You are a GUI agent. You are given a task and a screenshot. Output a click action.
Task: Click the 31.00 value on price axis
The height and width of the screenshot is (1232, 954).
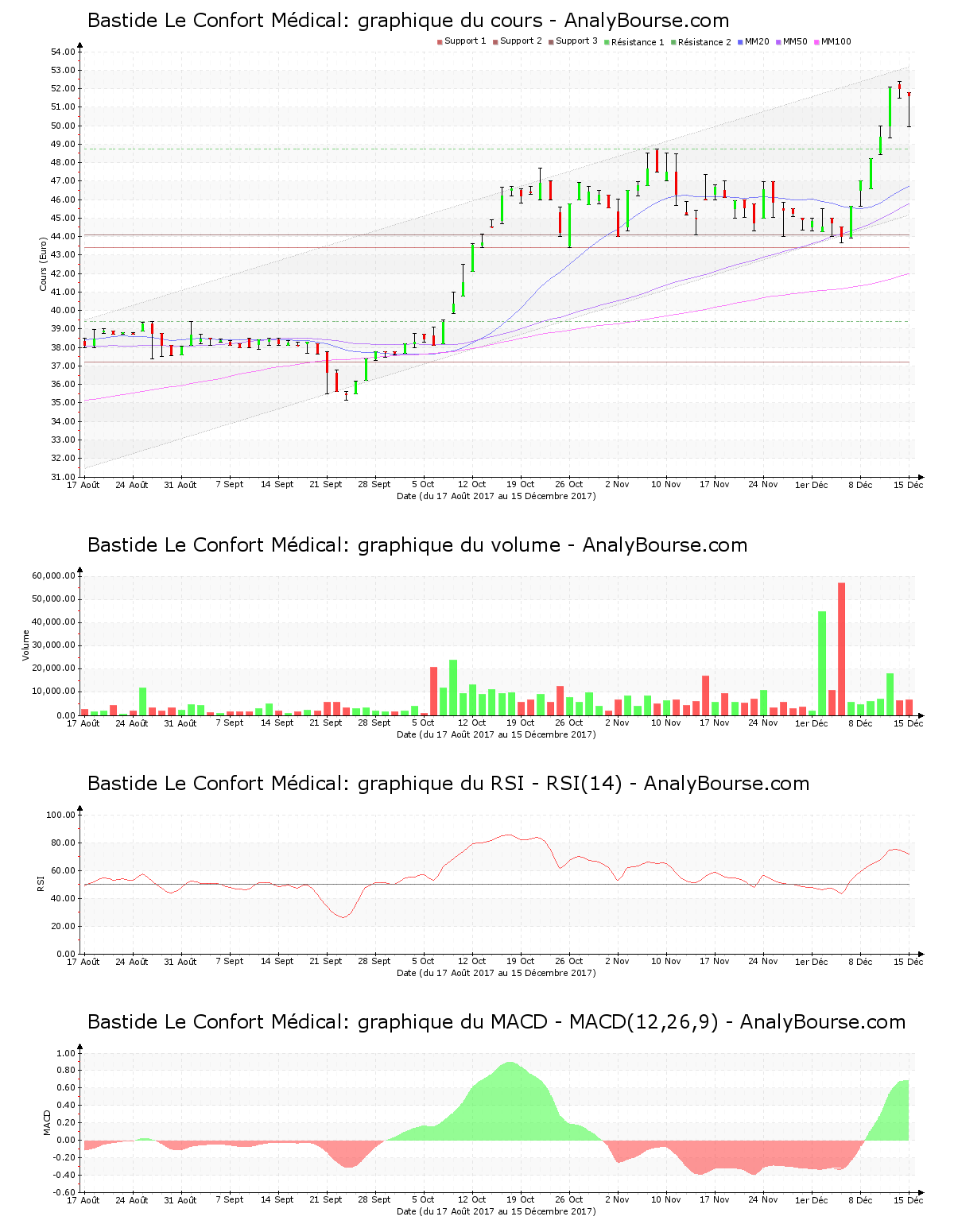[x=63, y=477]
